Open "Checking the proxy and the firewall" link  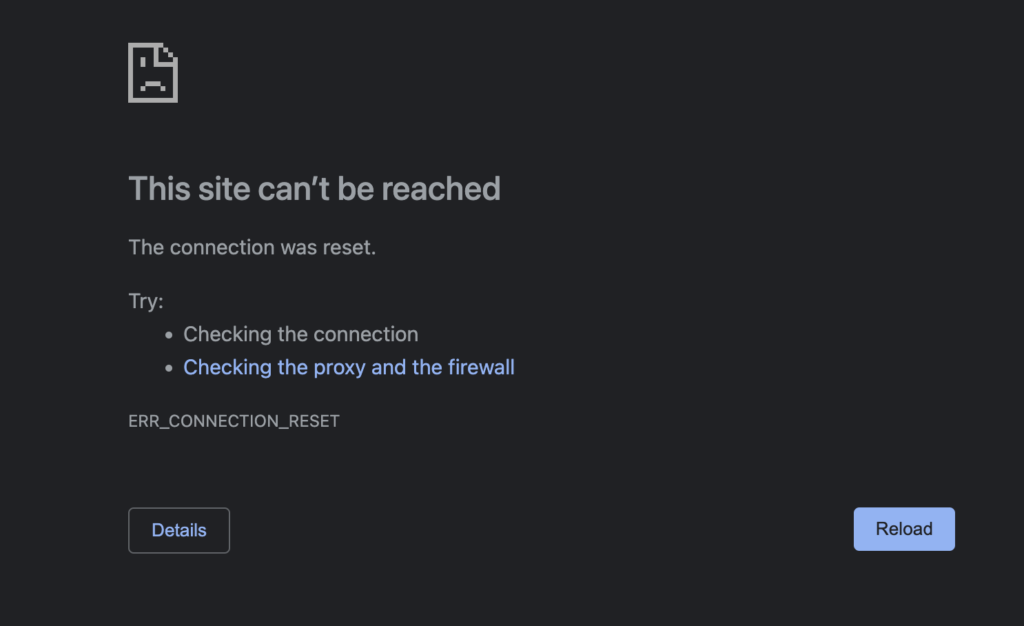[349, 368]
